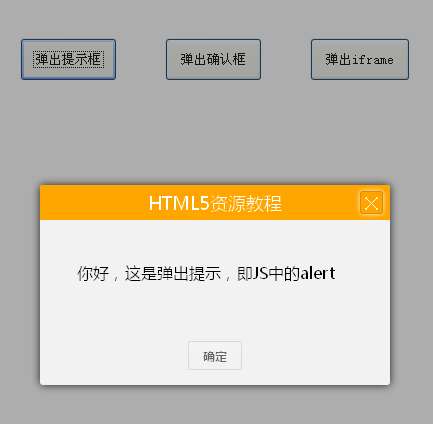This screenshot has height=424, width=433.
Task: Confirm the alert with 确定 button
Action: tap(215, 356)
